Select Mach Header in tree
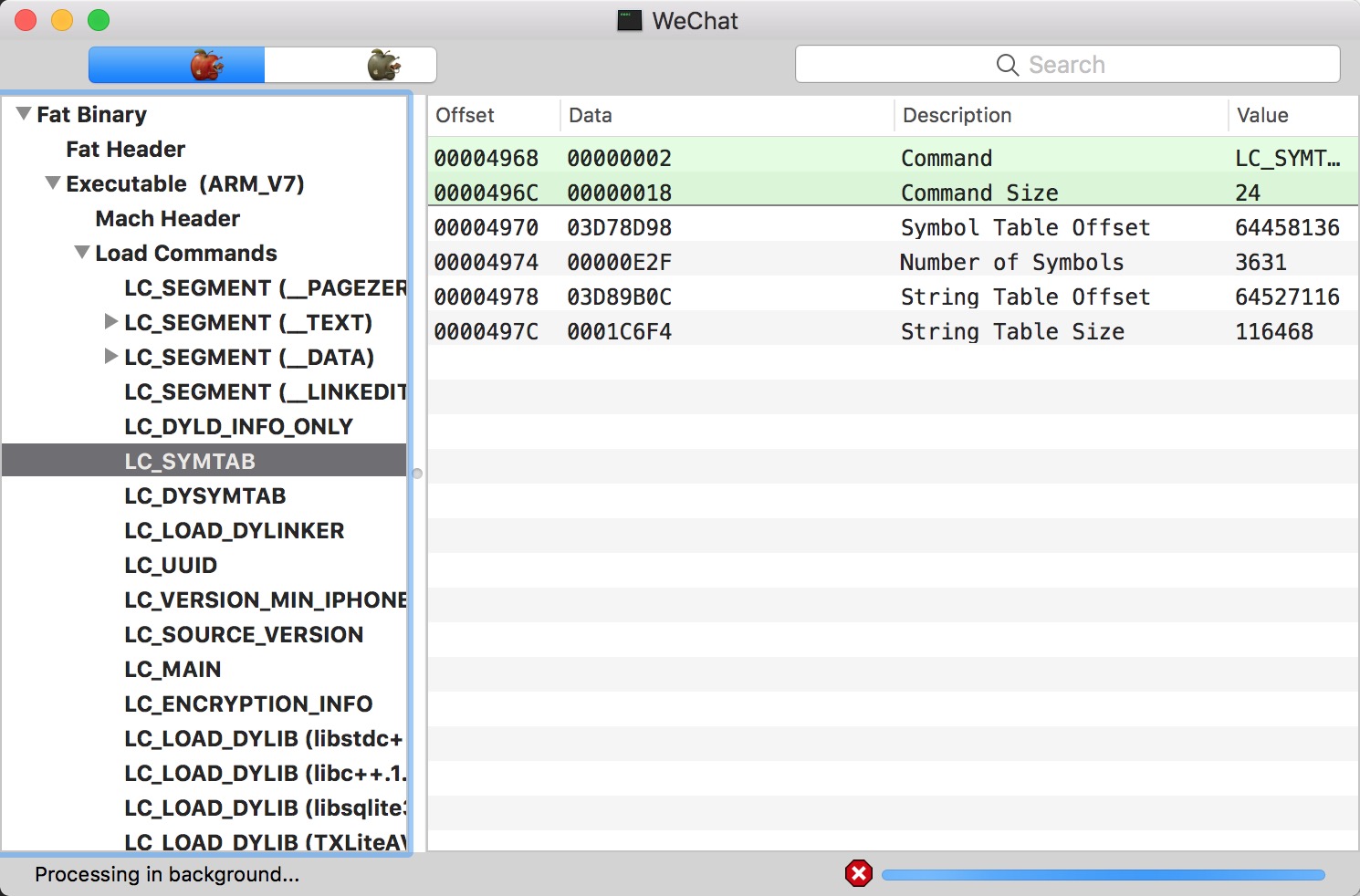The height and width of the screenshot is (896, 1360). [x=167, y=218]
